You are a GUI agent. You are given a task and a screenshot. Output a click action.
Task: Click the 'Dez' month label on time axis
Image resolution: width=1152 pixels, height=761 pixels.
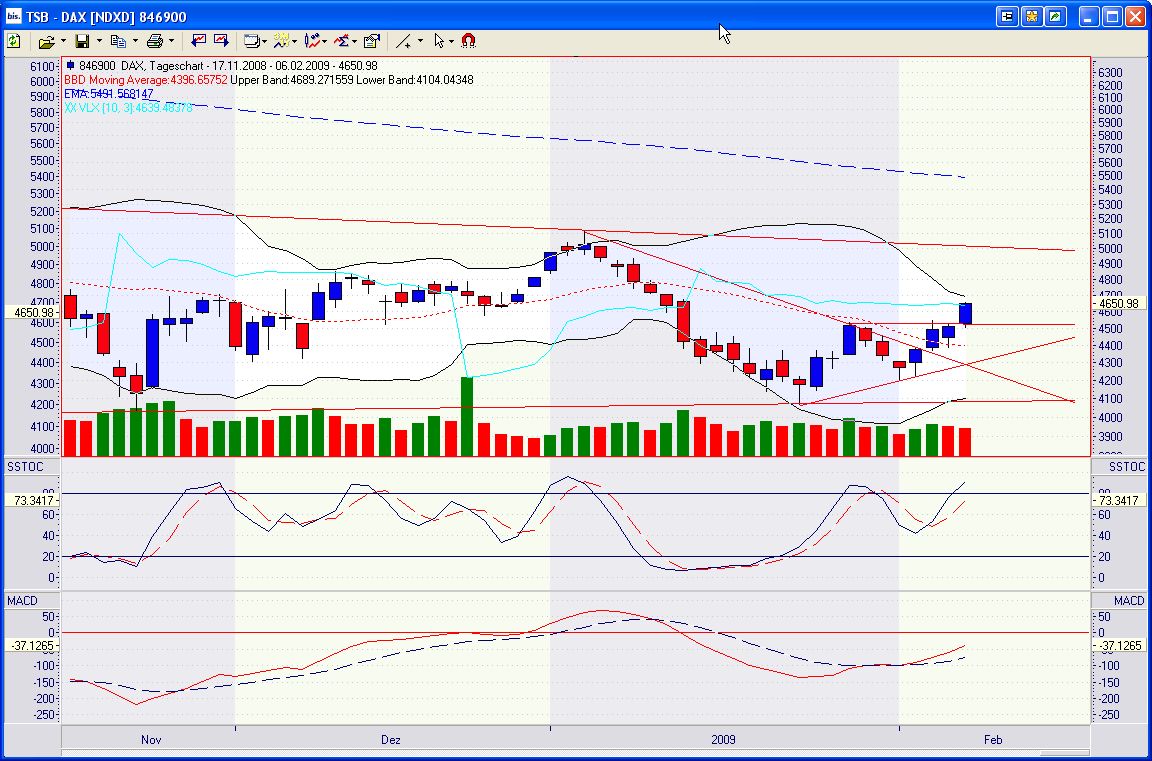[391, 740]
